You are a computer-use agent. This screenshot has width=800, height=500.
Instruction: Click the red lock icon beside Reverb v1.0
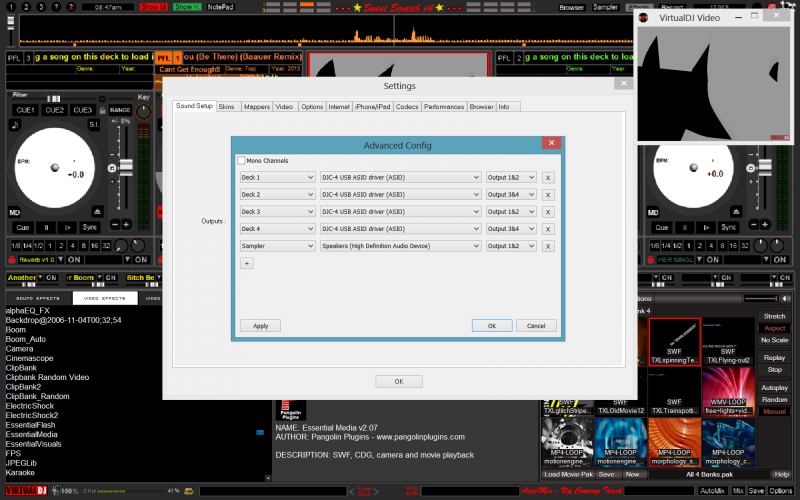[x=12, y=260]
